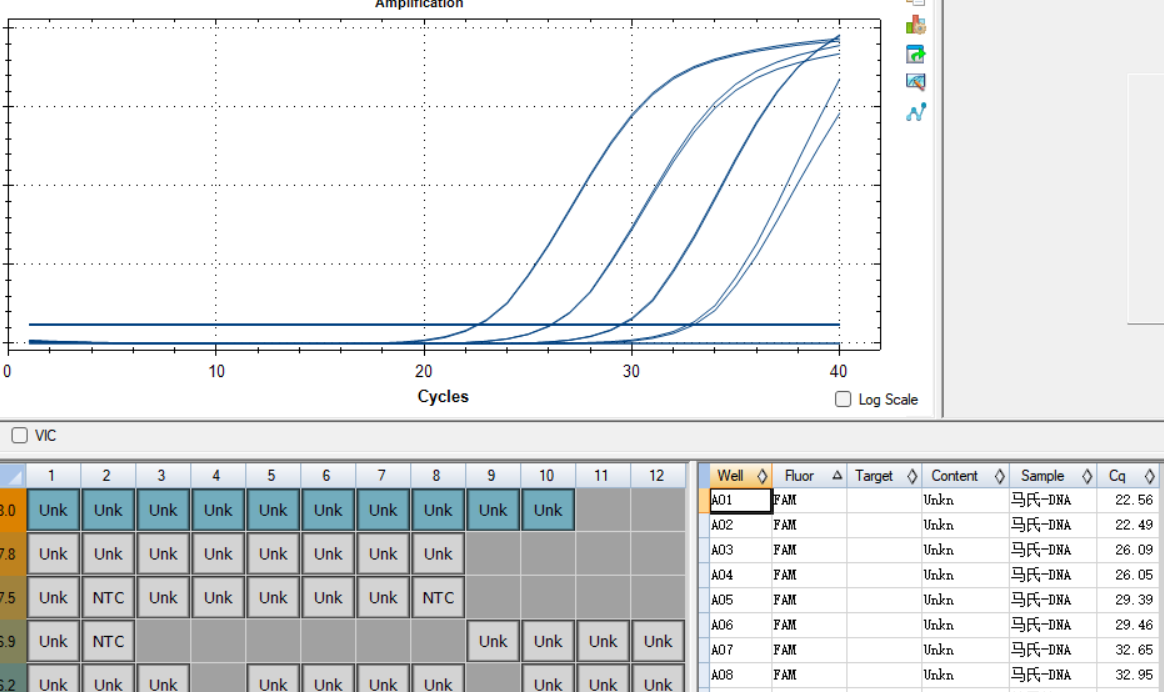This screenshot has height=692, width=1164.
Task: Select plate column 1 header
Action: pyautogui.click(x=53, y=475)
